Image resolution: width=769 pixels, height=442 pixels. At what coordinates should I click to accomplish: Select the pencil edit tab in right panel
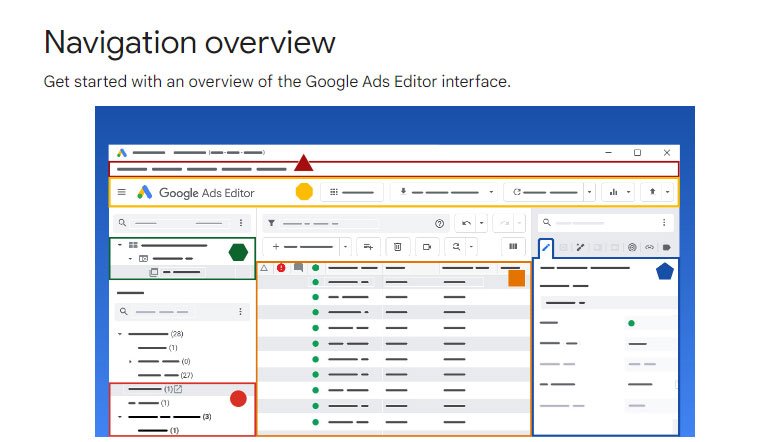pyautogui.click(x=545, y=247)
